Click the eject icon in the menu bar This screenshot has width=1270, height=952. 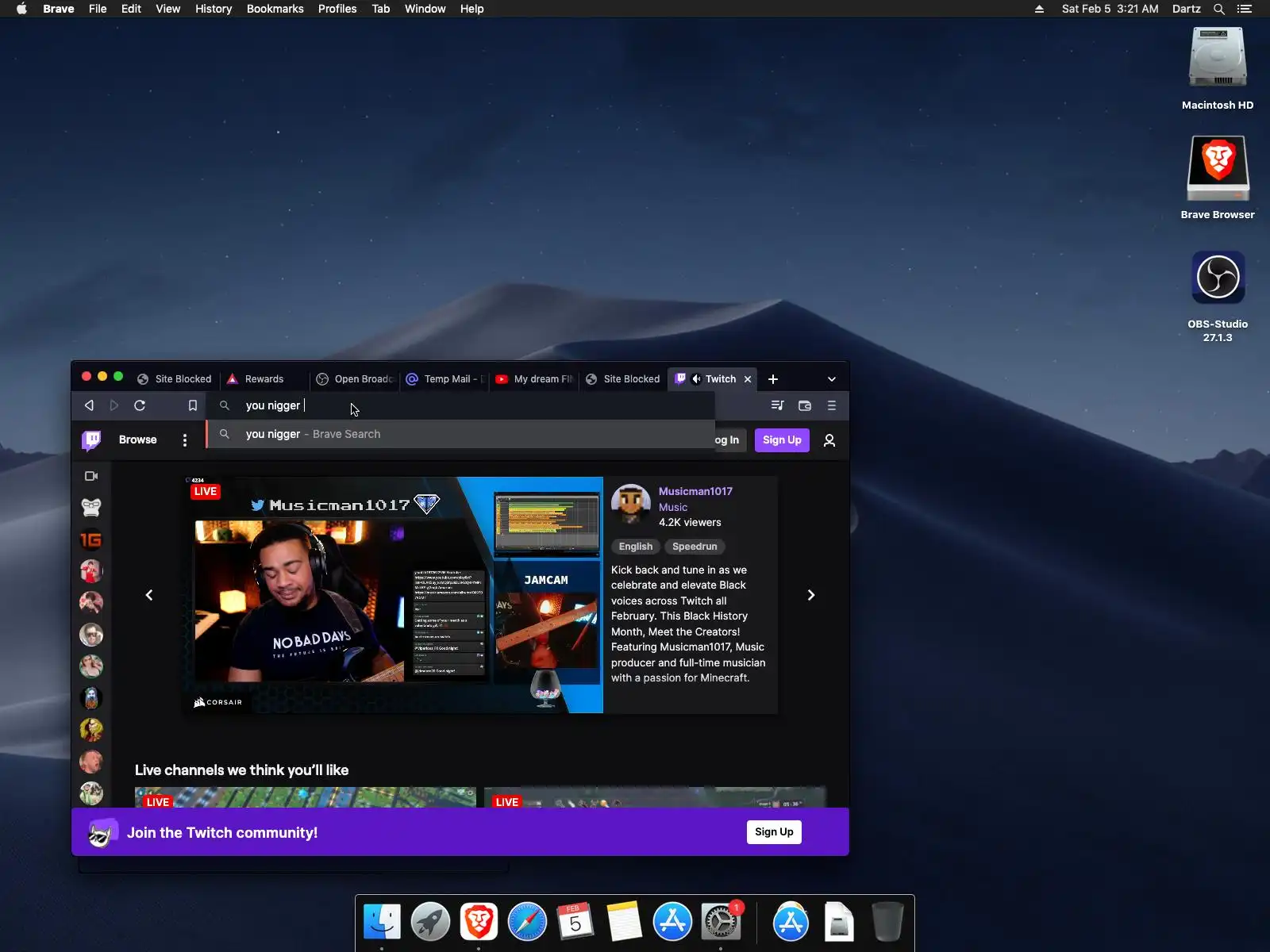[x=1039, y=9]
